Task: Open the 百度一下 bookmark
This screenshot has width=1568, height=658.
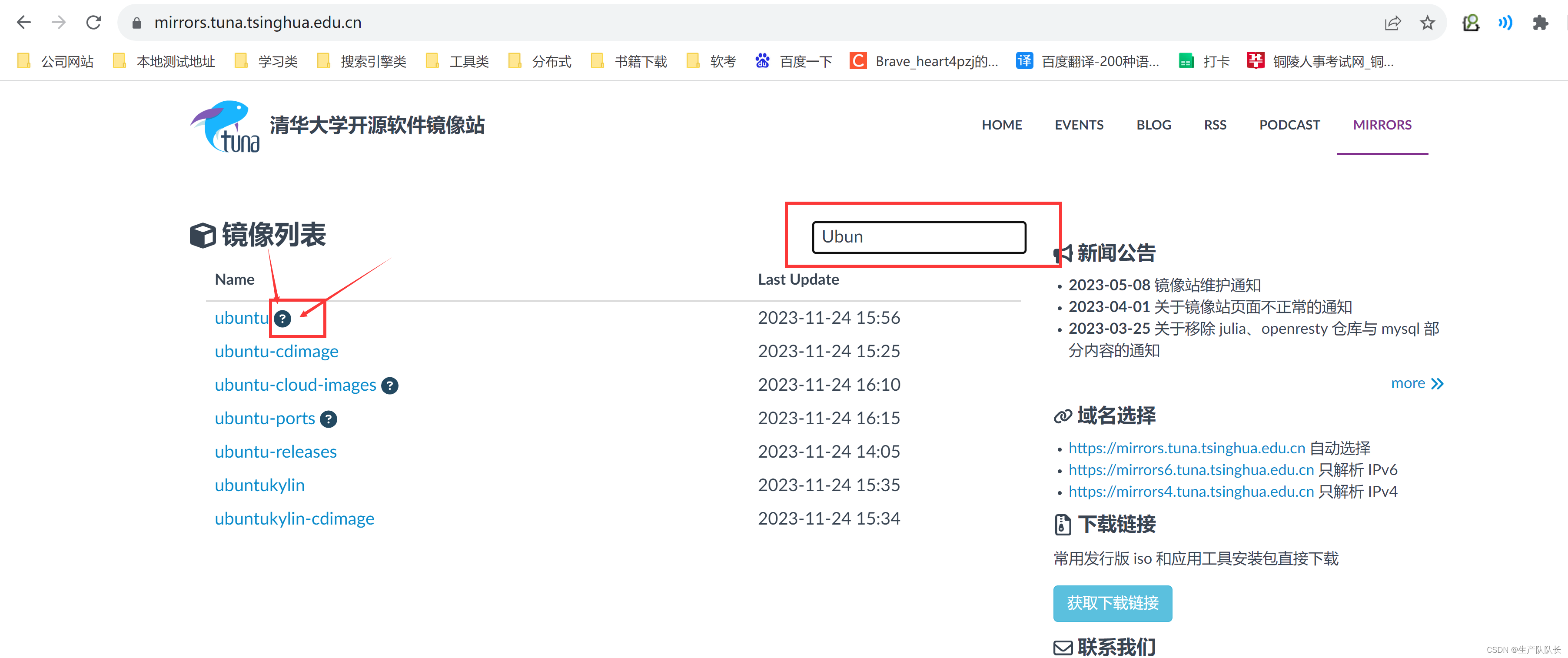Action: pyautogui.click(x=794, y=61)
